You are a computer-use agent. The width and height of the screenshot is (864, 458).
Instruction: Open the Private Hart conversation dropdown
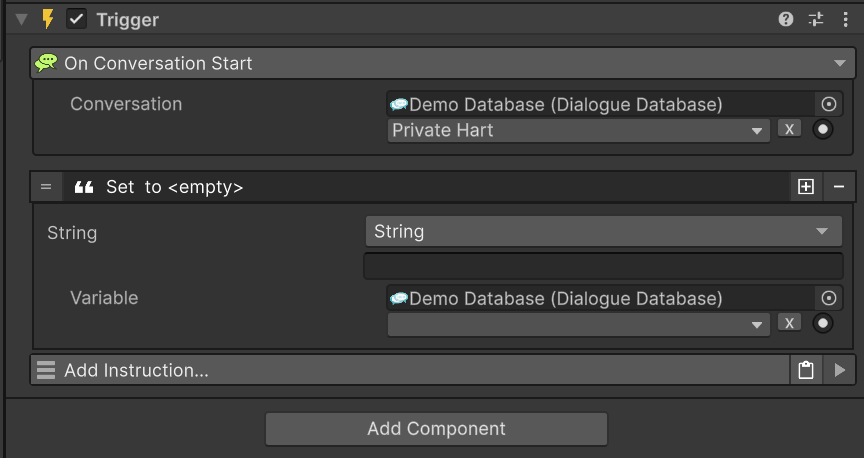pyautogui.click(x=578, y=130)
